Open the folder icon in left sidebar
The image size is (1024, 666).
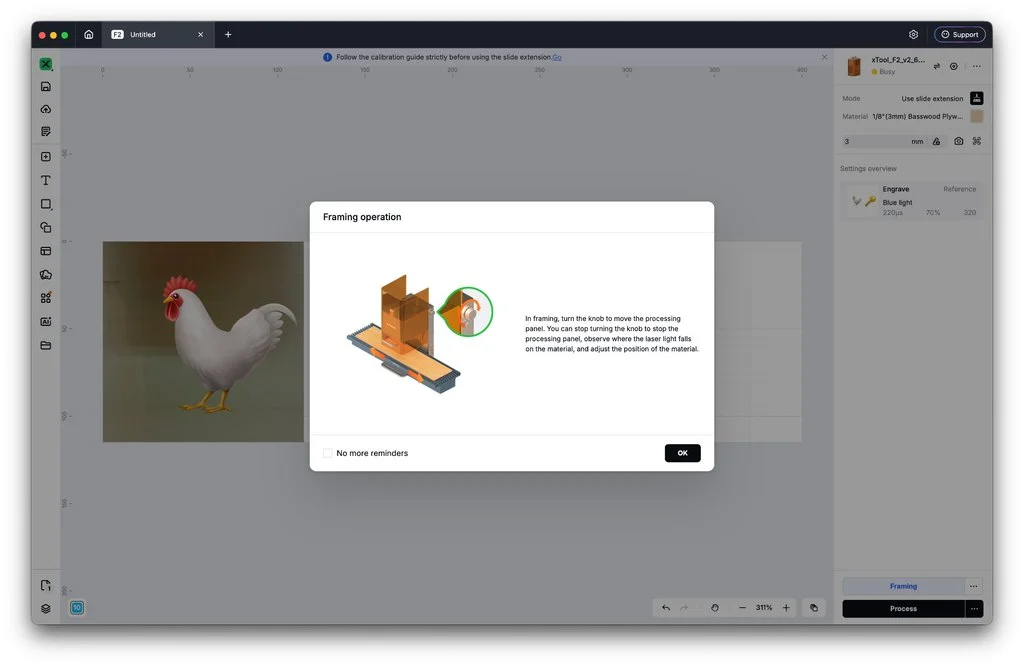click(46, 345)
